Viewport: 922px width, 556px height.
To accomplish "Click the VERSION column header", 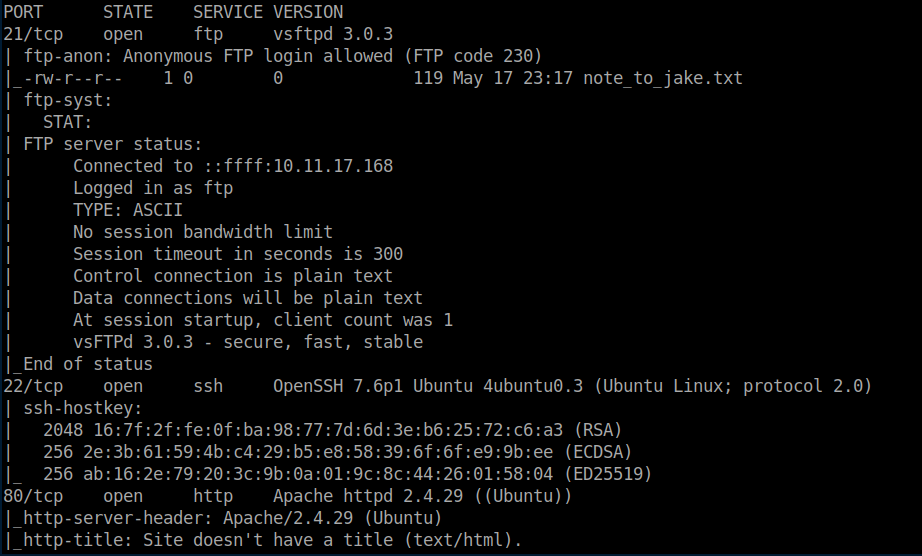I will 308,12.
